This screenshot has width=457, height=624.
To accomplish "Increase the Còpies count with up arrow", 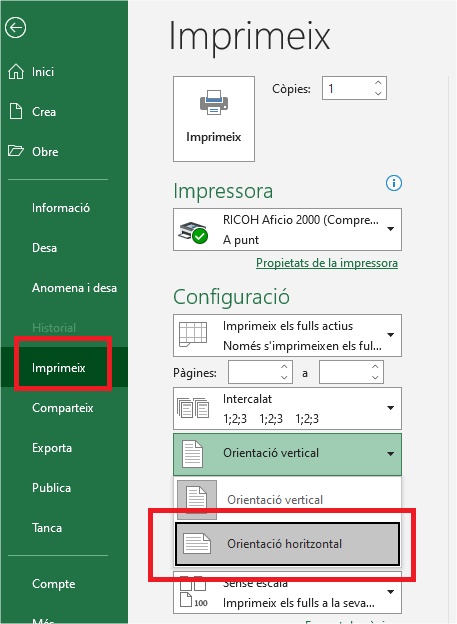I will (378, 82).
